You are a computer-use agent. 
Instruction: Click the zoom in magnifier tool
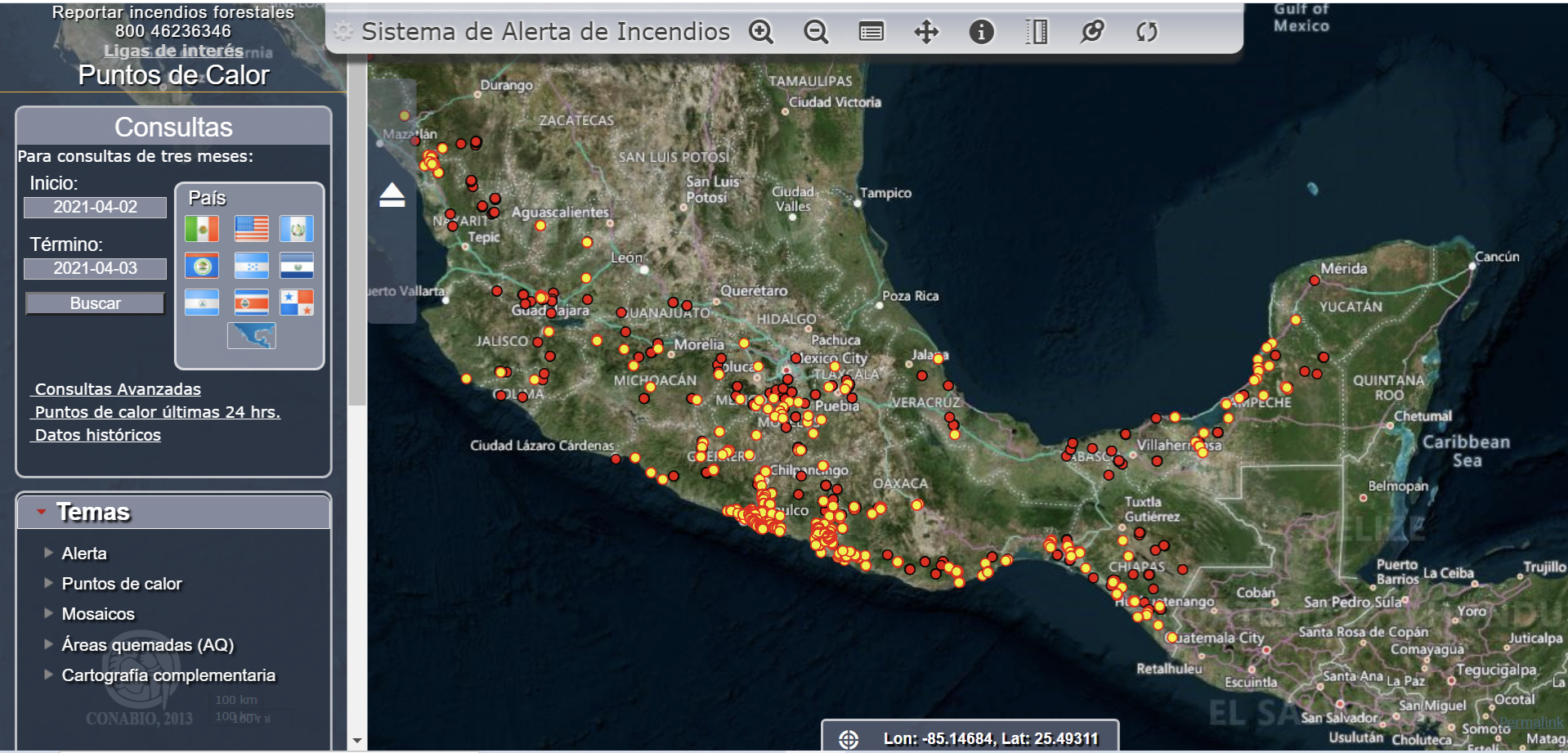click(x=760, y=32)
